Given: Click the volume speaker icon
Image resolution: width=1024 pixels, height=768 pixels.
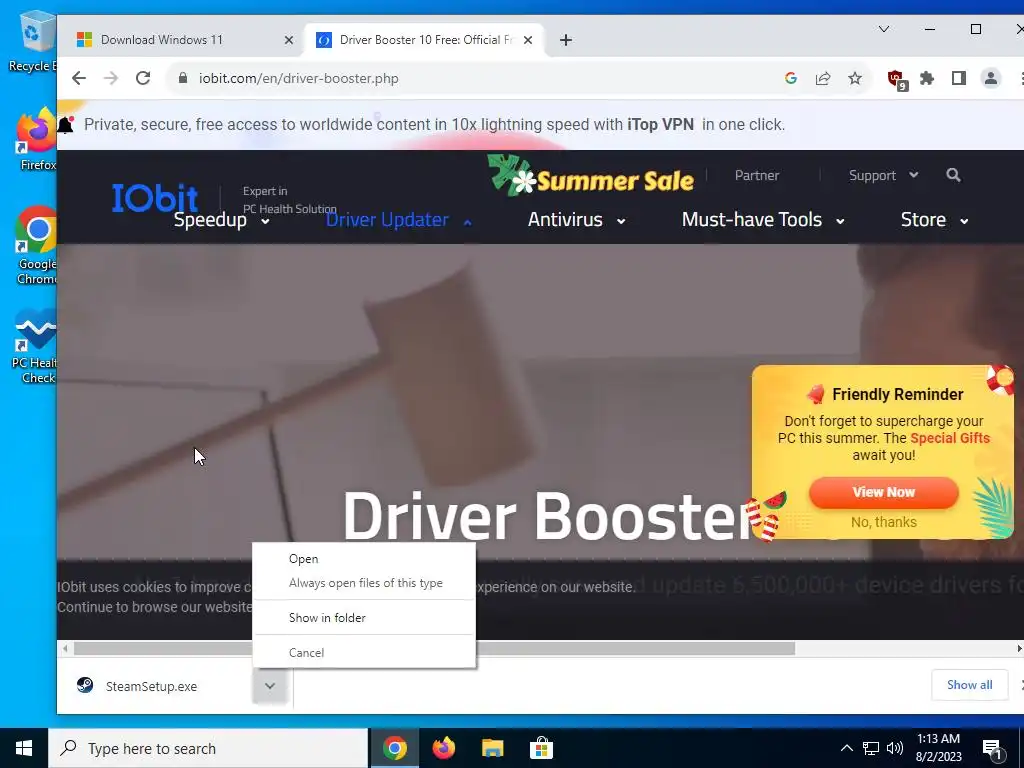Looking at the screenshot, I should (895, 748).
